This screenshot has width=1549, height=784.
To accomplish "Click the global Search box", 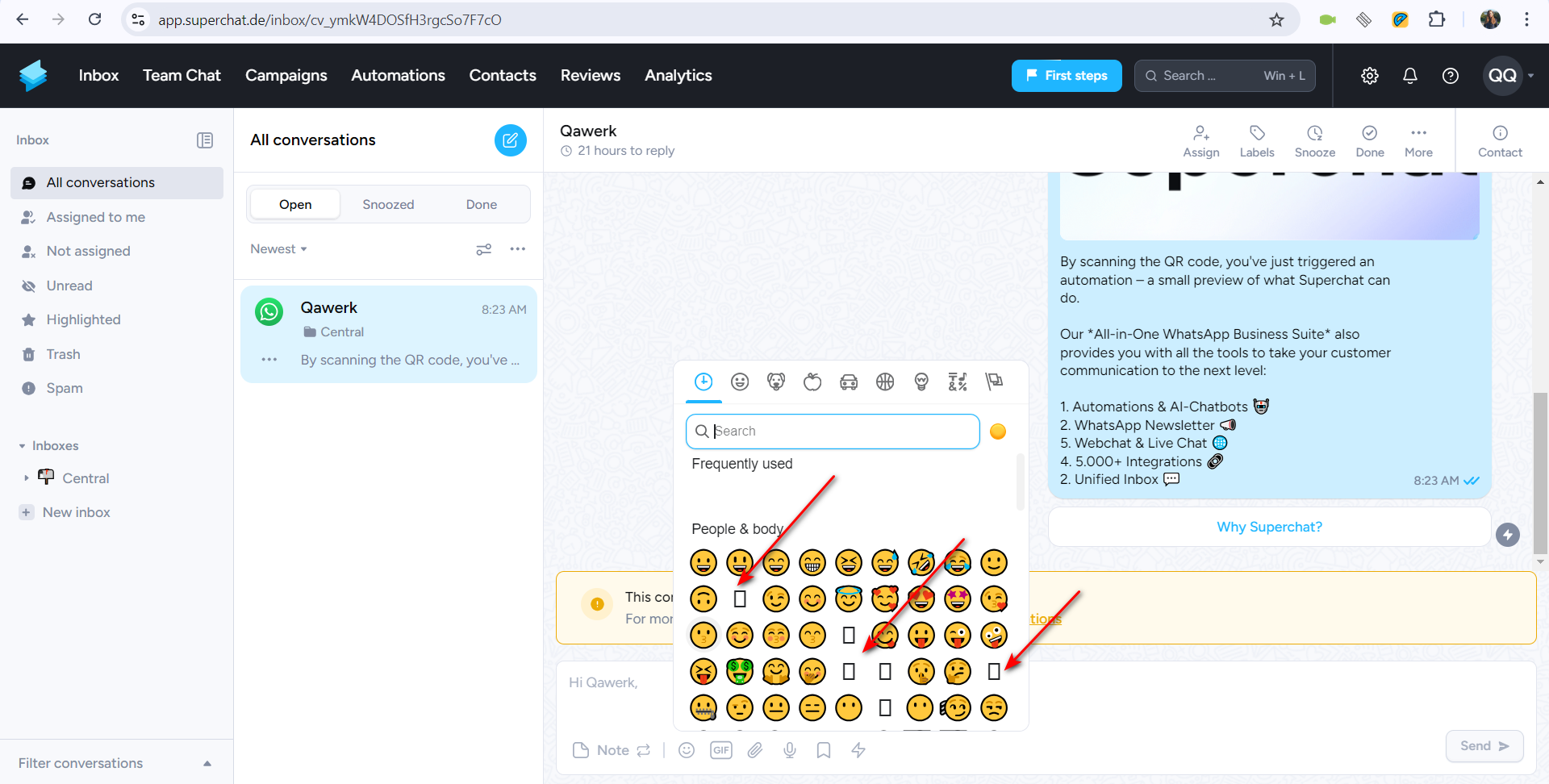I will click(1225, 76).
